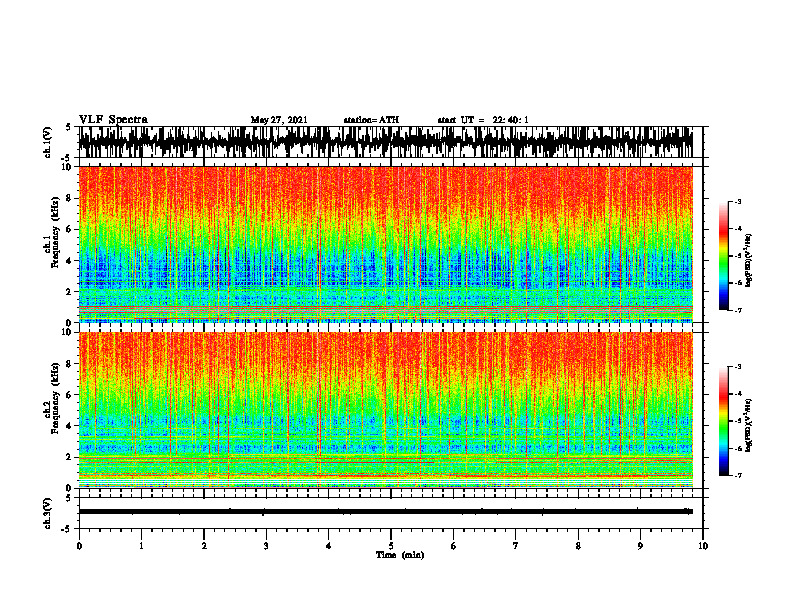Screen dimensions: 792x612
Task: Click the "Time (min)" axis label
Action: pyautogui.click(x=400, y=555)
